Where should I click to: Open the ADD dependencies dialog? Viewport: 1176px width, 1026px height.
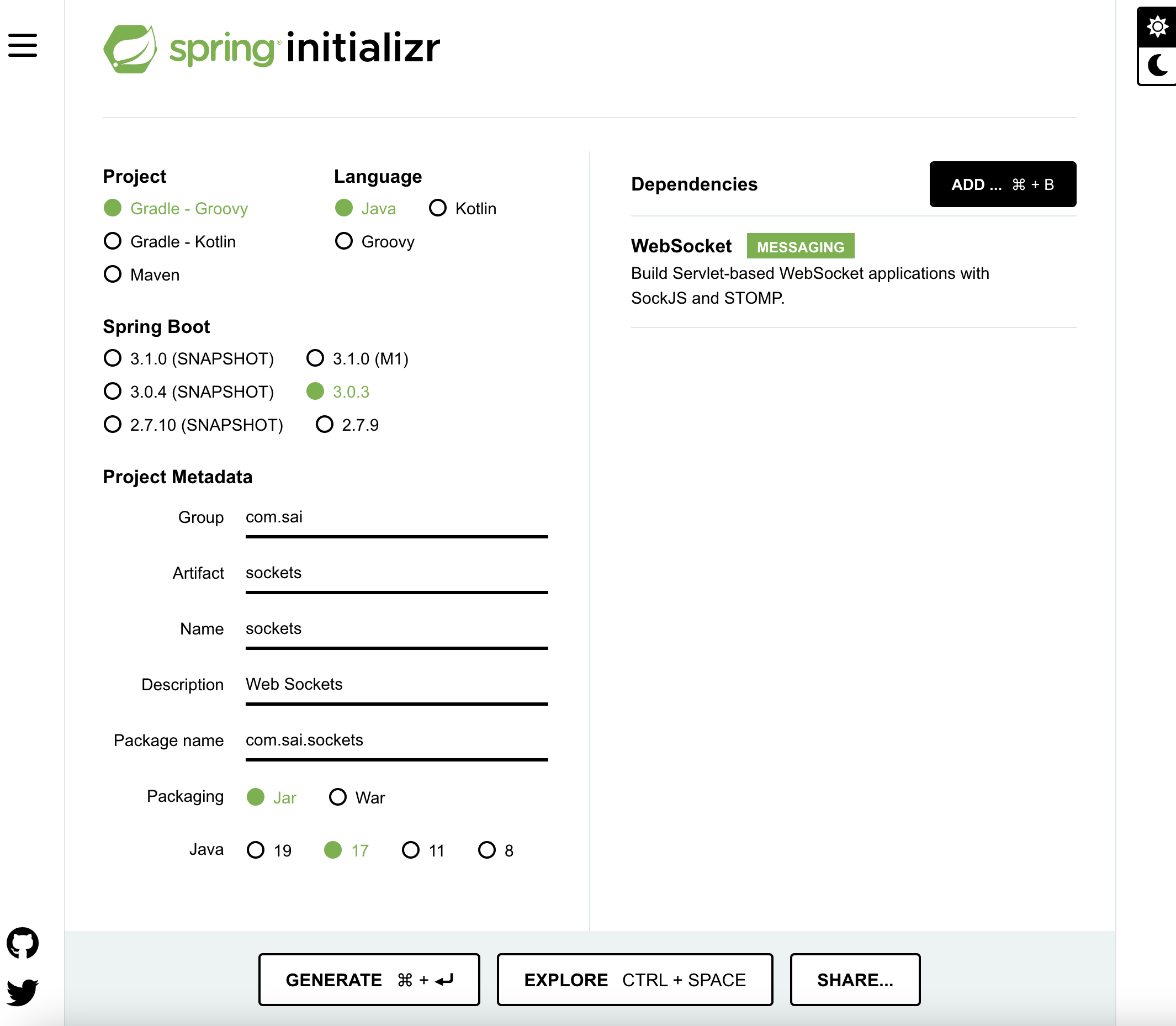pos(1003,184)
